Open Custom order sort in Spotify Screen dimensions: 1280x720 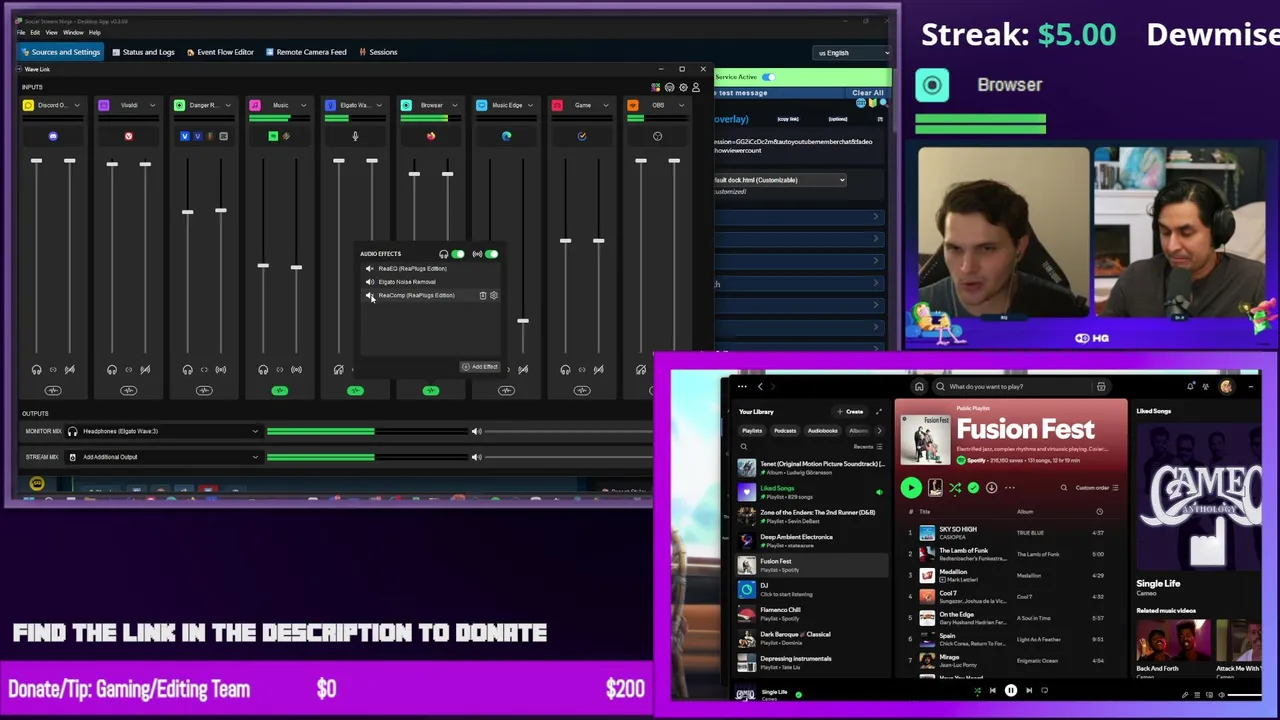pyautogui.click(x=1097, y=488)
